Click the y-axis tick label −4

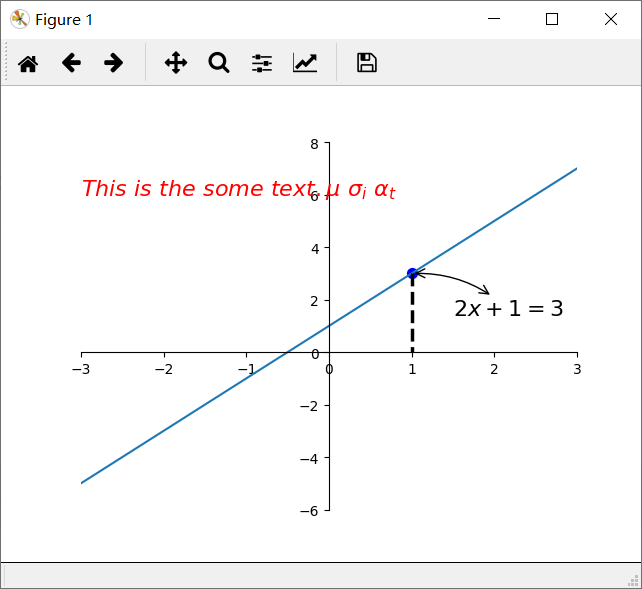click(309, 458)
